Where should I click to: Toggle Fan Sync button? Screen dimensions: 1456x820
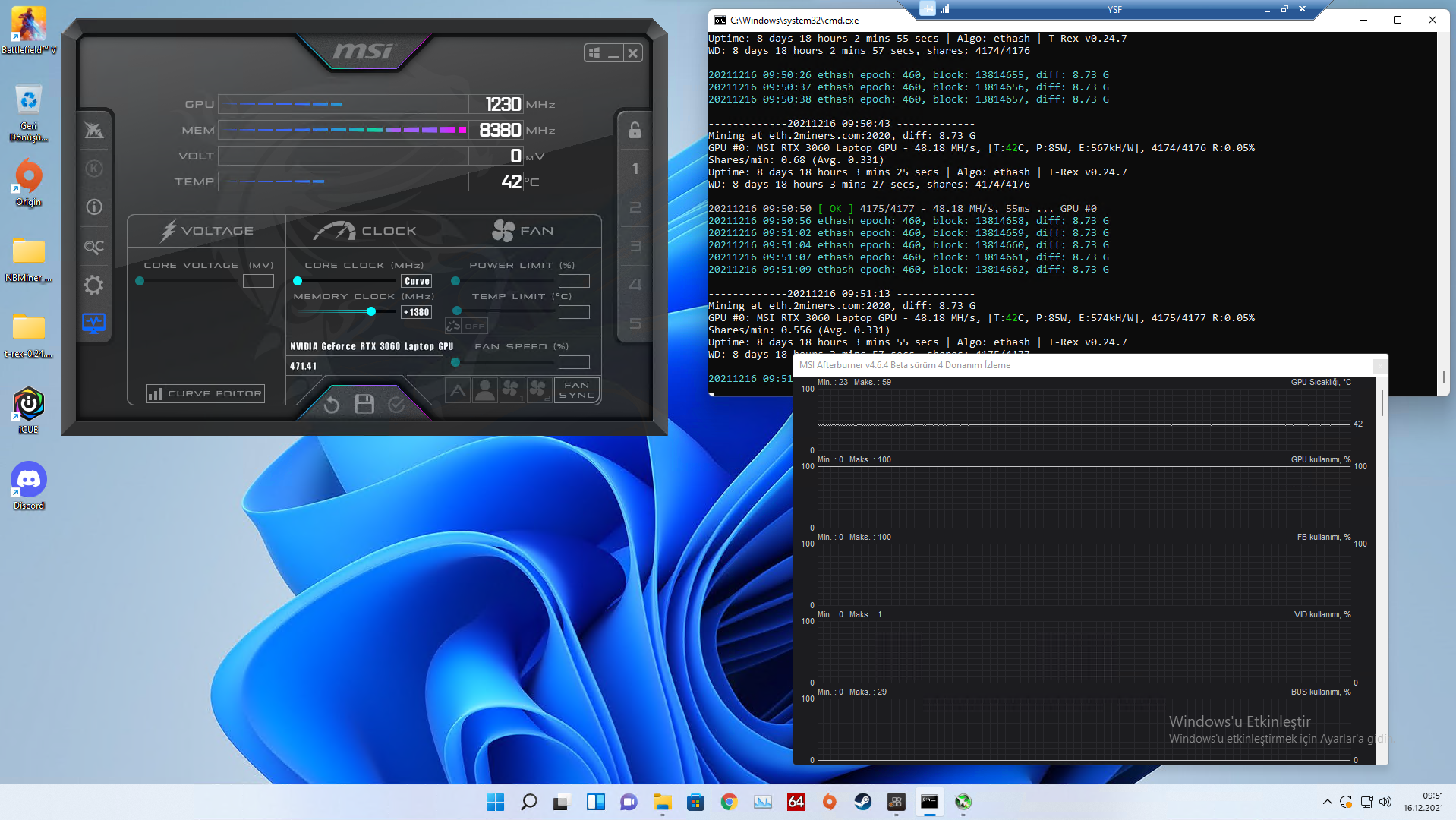[x=577, y=390]
